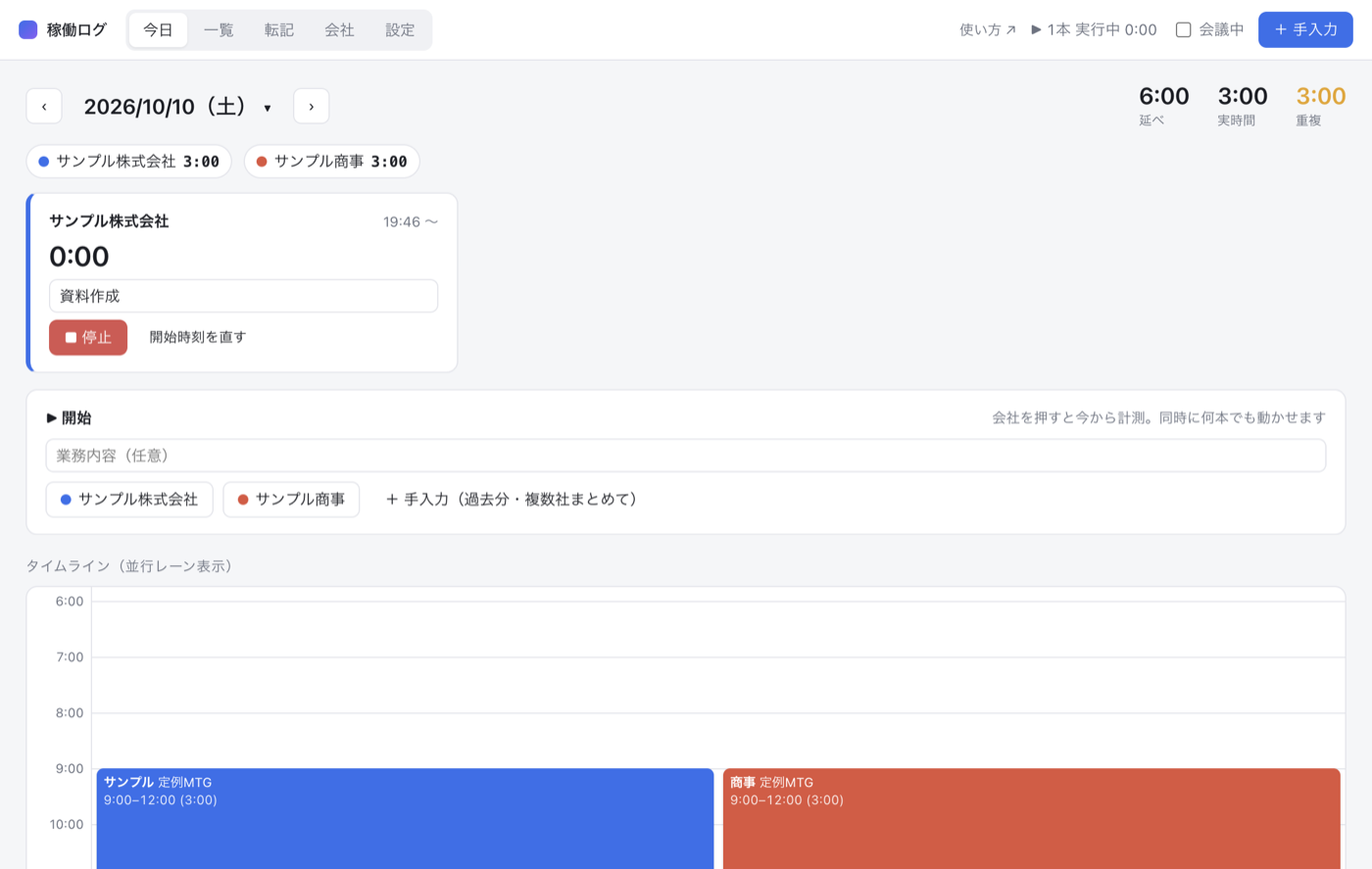Image resolution: width=1372 pixels, height=869 pixels.
Task: Click the 0:00 elapsed timer value
Action: coord(79,257)
